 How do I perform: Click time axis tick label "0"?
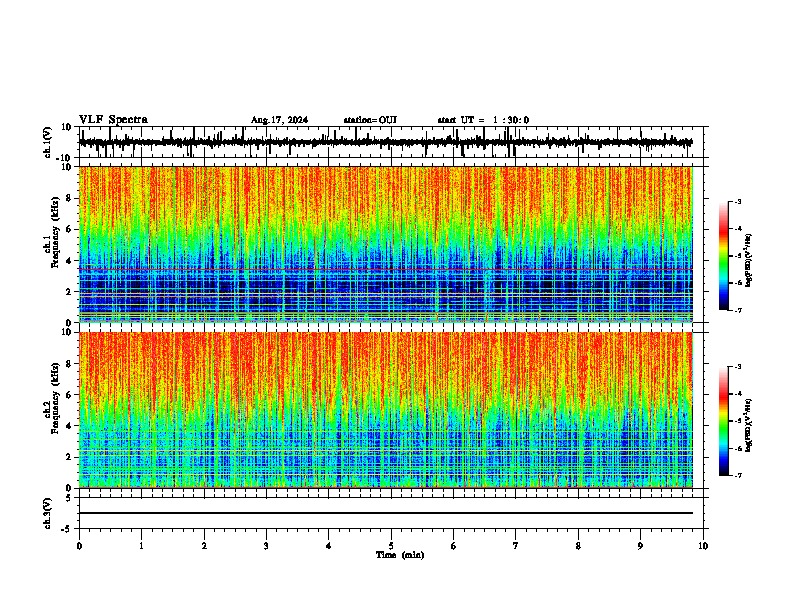(79, 546)
